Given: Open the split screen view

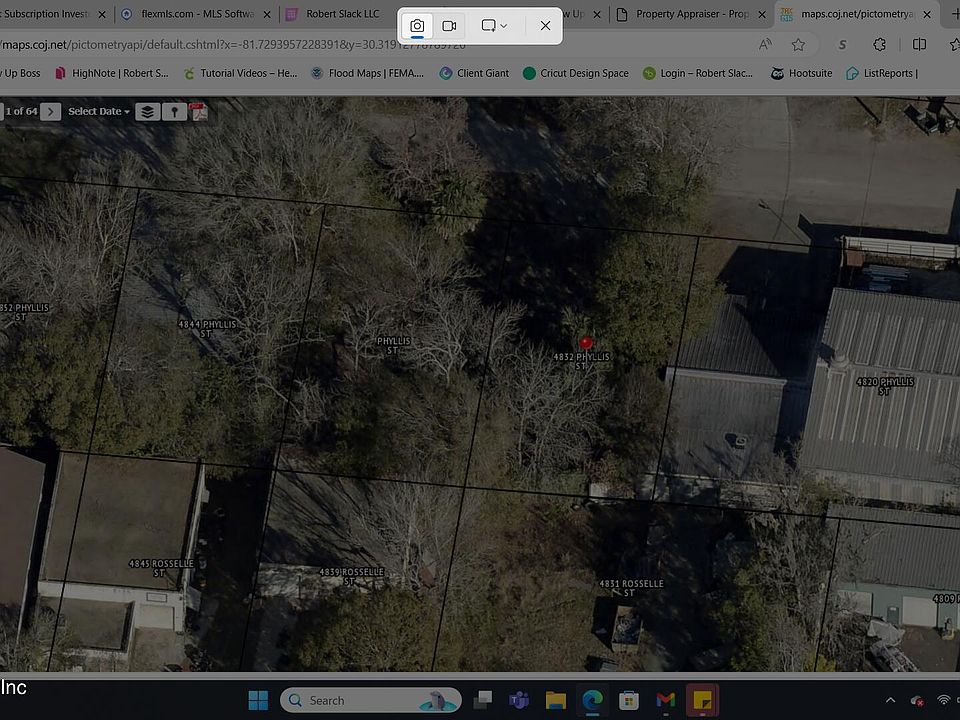Looking at the screenshot, I should (919, 45).
